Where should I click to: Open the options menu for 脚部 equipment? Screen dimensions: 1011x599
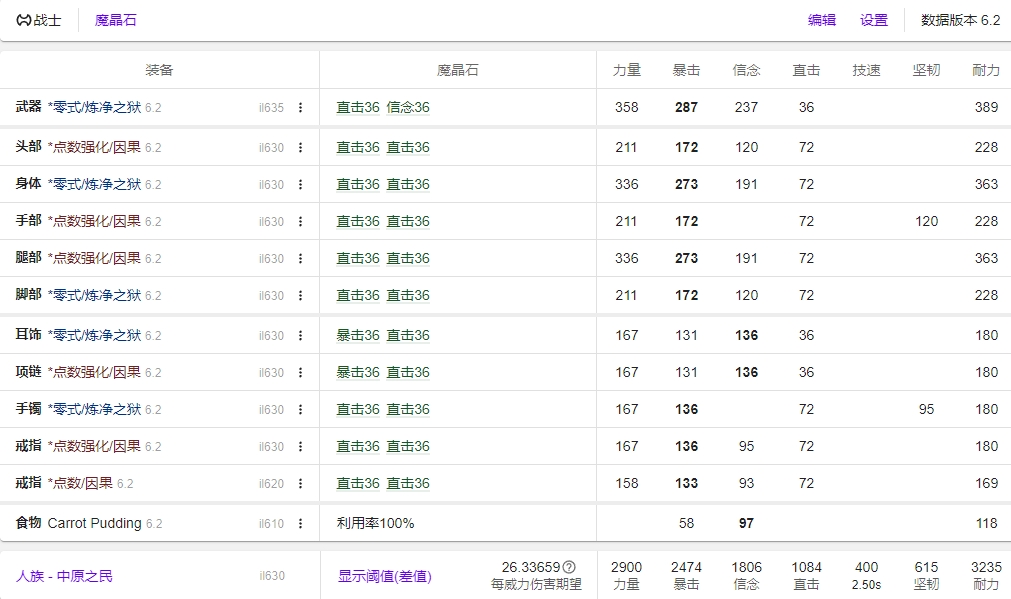tap(300, 295)
